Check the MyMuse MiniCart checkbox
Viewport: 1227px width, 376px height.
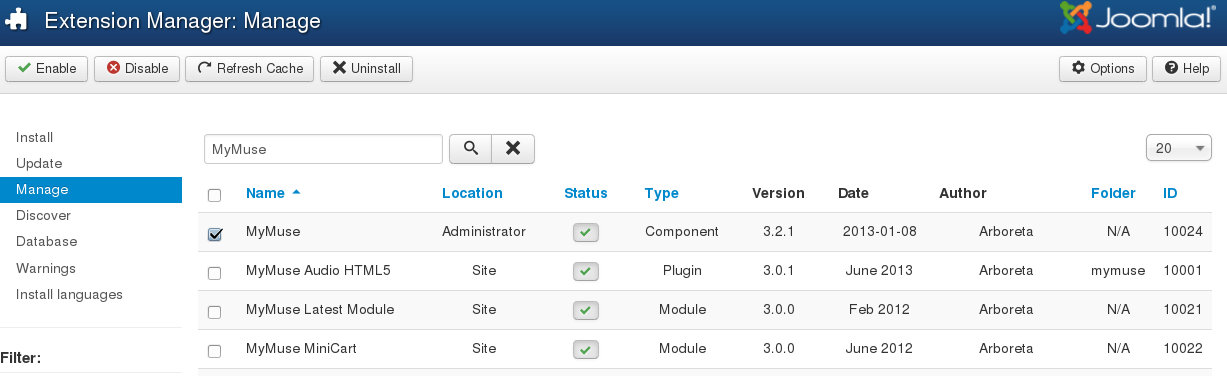[214, 351]
